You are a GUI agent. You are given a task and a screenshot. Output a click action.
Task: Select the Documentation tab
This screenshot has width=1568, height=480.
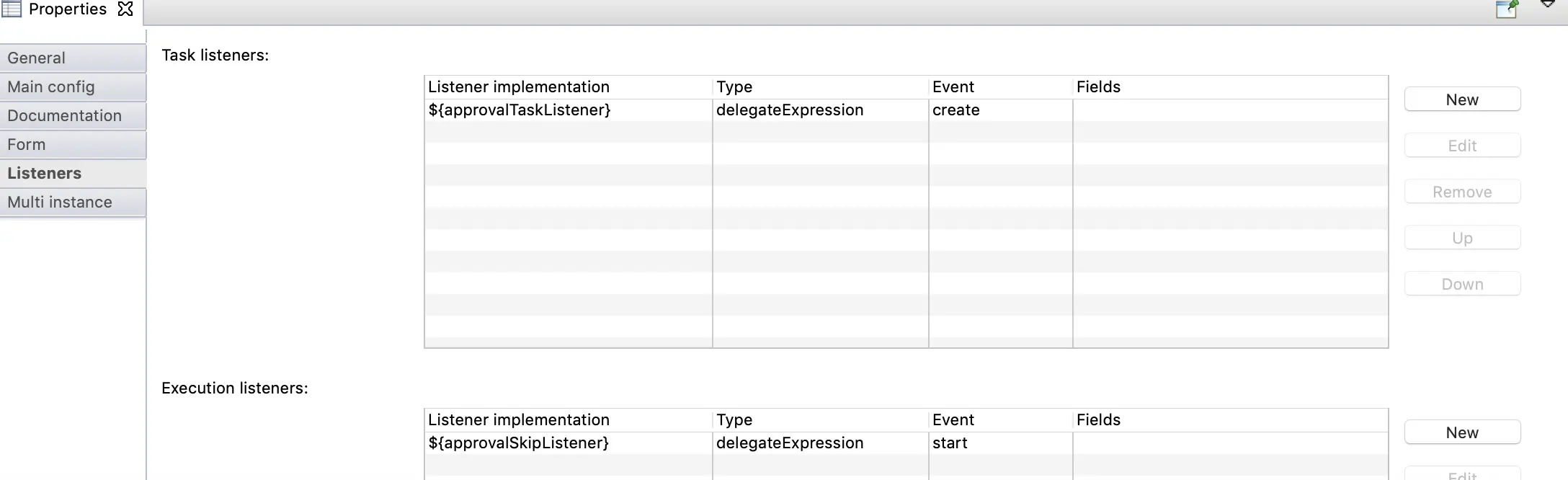pos(73,115)
